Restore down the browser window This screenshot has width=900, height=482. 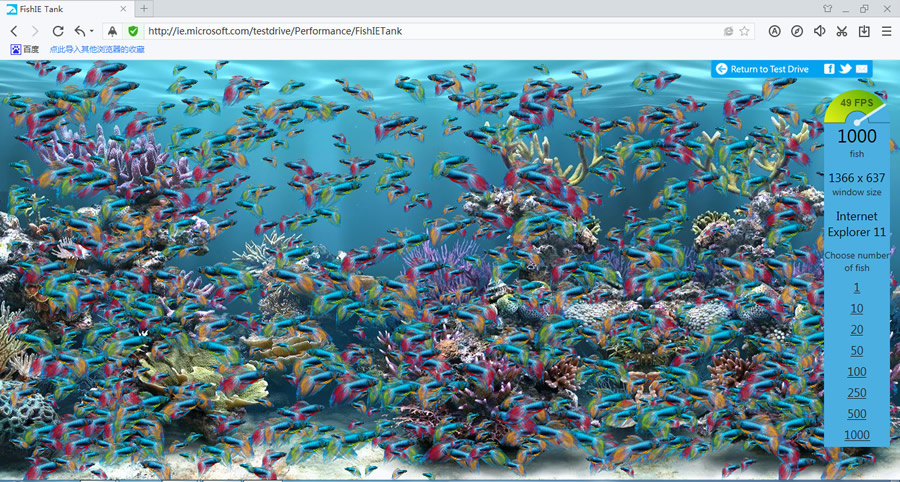(864, 9)
